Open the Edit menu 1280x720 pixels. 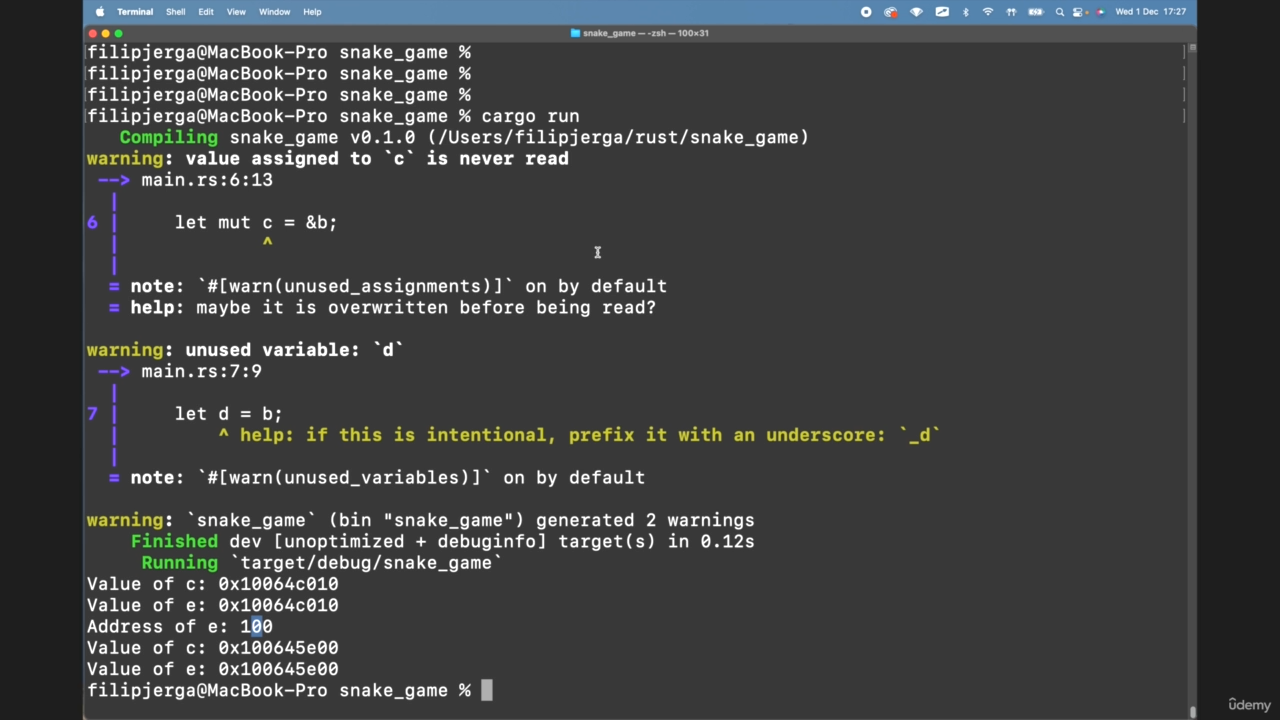click(x=206, y=12)
